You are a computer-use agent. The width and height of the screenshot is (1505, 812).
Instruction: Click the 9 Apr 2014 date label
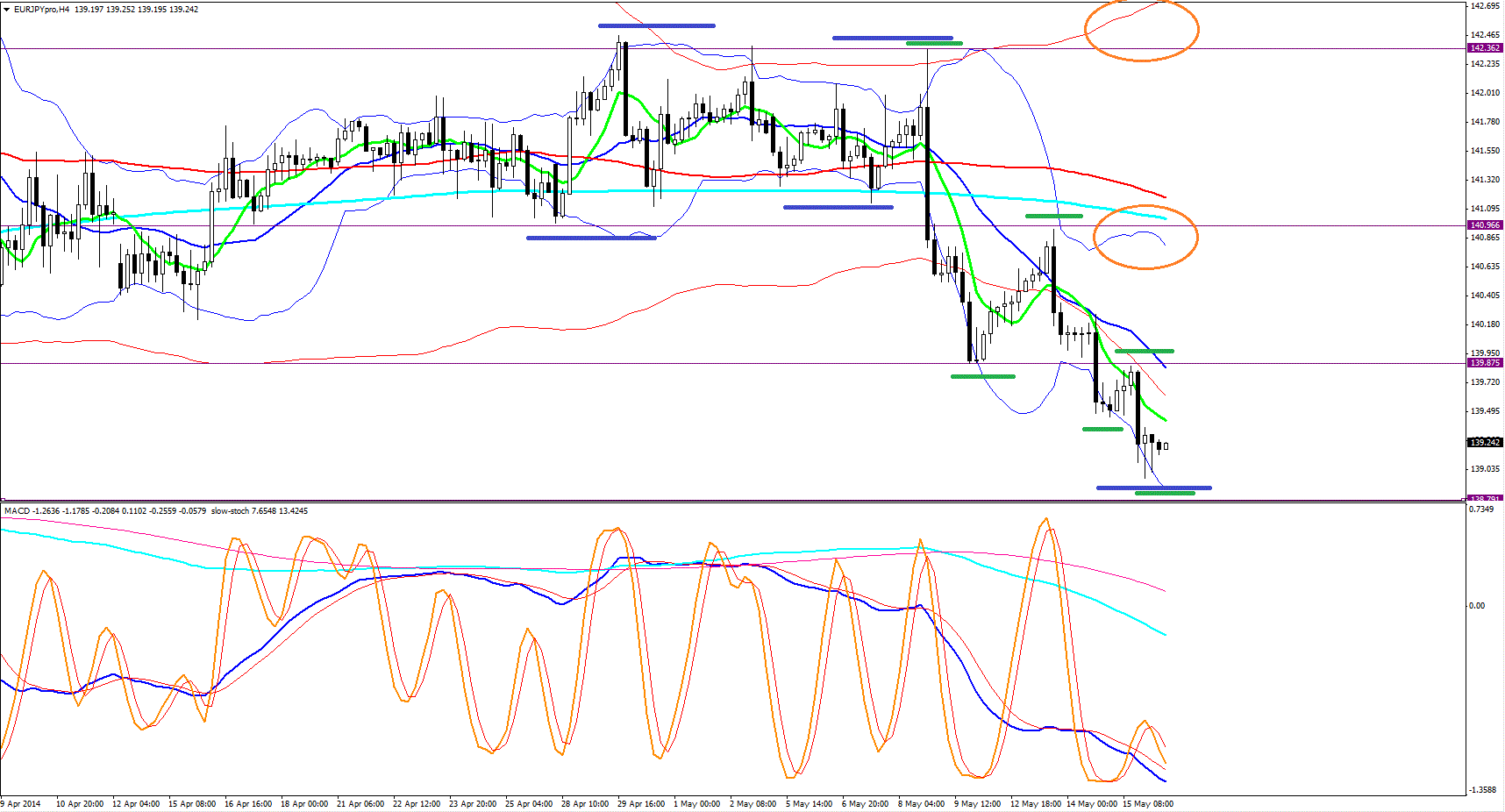click(x=22, y=803)
